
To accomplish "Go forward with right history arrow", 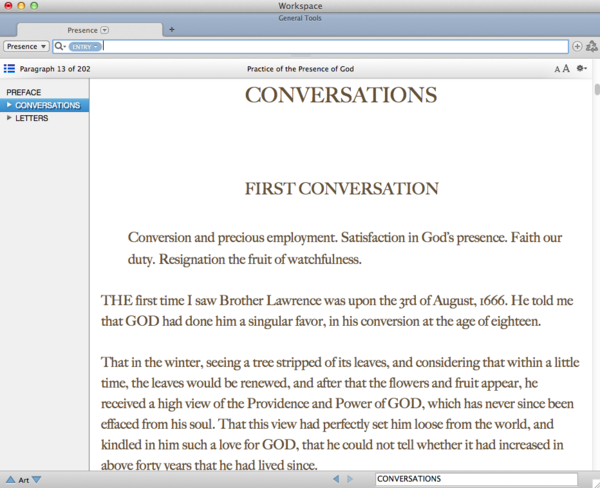I will [x=350, y=479].
